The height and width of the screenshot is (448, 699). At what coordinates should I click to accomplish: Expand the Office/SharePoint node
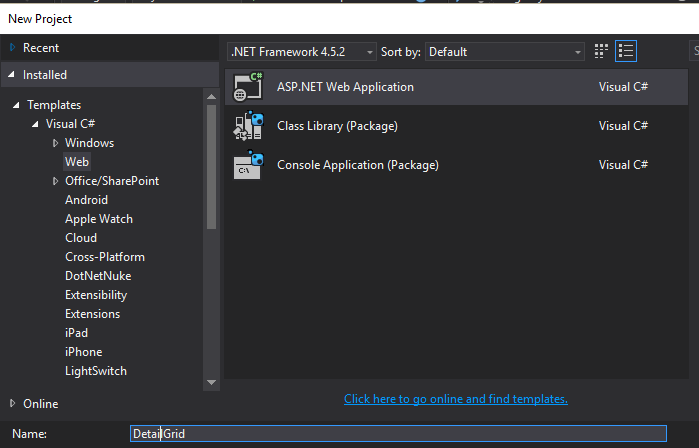pos(55,181)
